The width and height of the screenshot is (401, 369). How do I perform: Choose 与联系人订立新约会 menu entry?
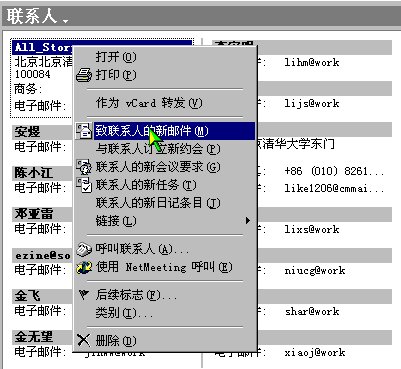click(x=165, y=149)
